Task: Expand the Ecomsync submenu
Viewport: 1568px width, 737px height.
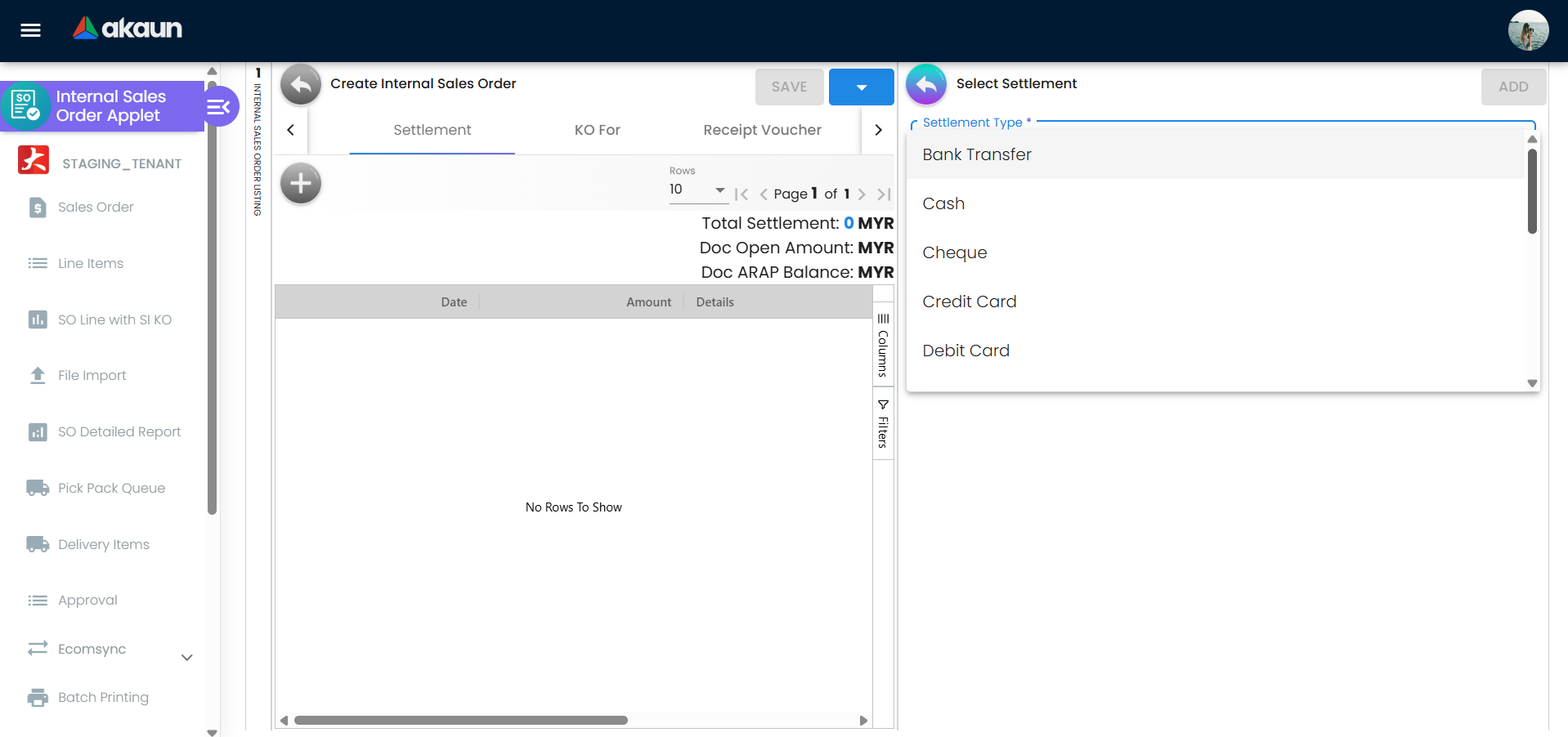Action: coord(186,657)
